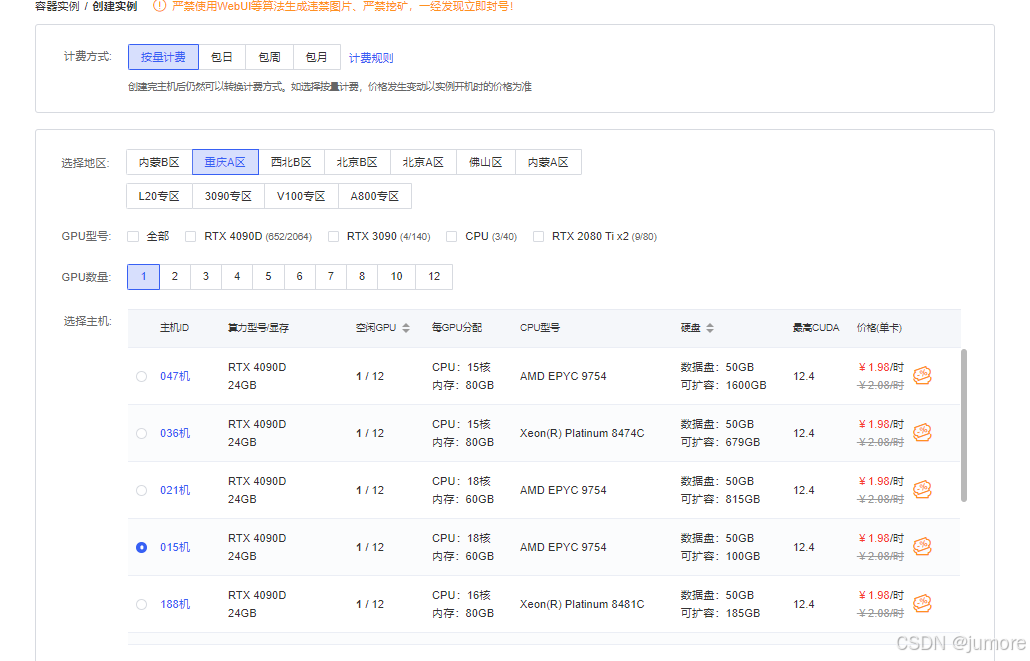Set GPU count to 12
This screenshot has height=661, width=1030.
tap(434, 277)
